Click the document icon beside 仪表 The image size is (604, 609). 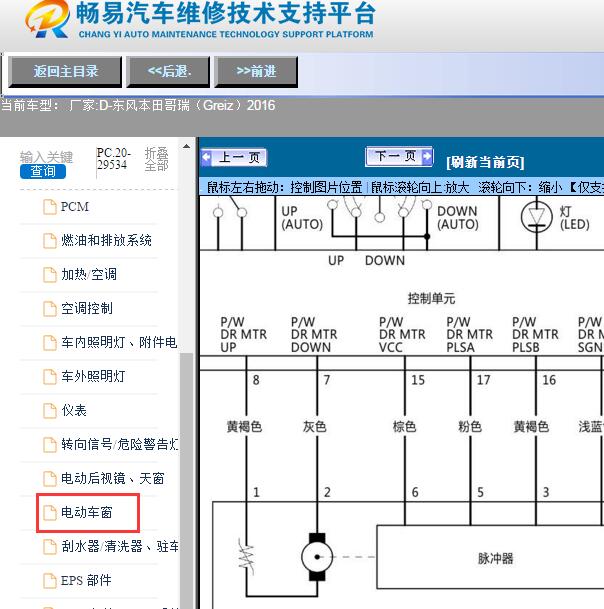point(50,410)
